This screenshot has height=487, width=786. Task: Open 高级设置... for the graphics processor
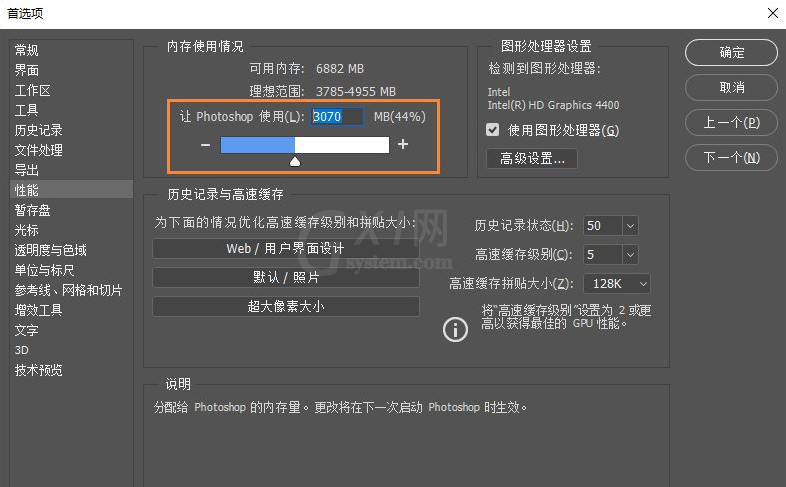532,159
